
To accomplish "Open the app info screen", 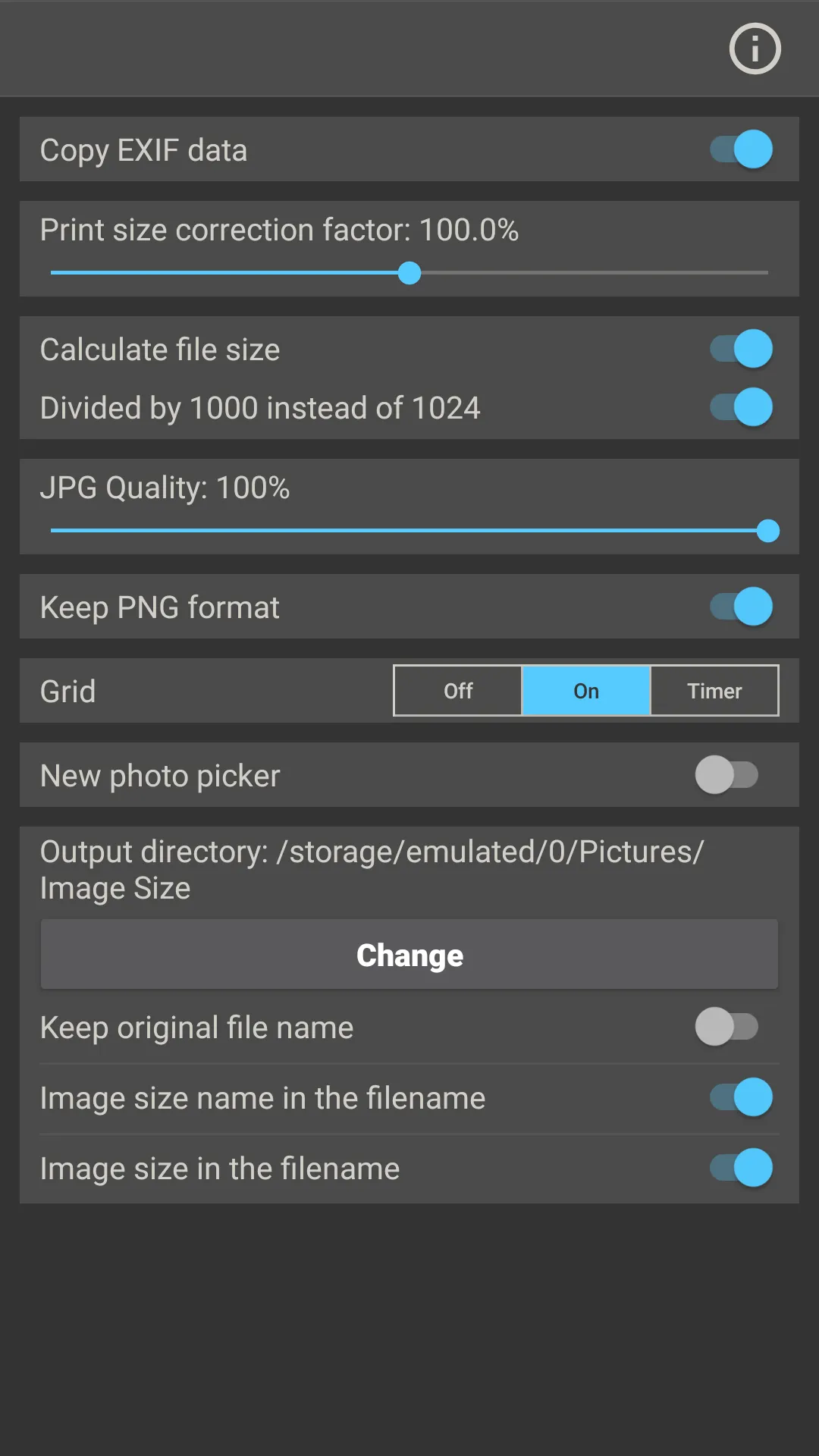I will click(754, 49).
